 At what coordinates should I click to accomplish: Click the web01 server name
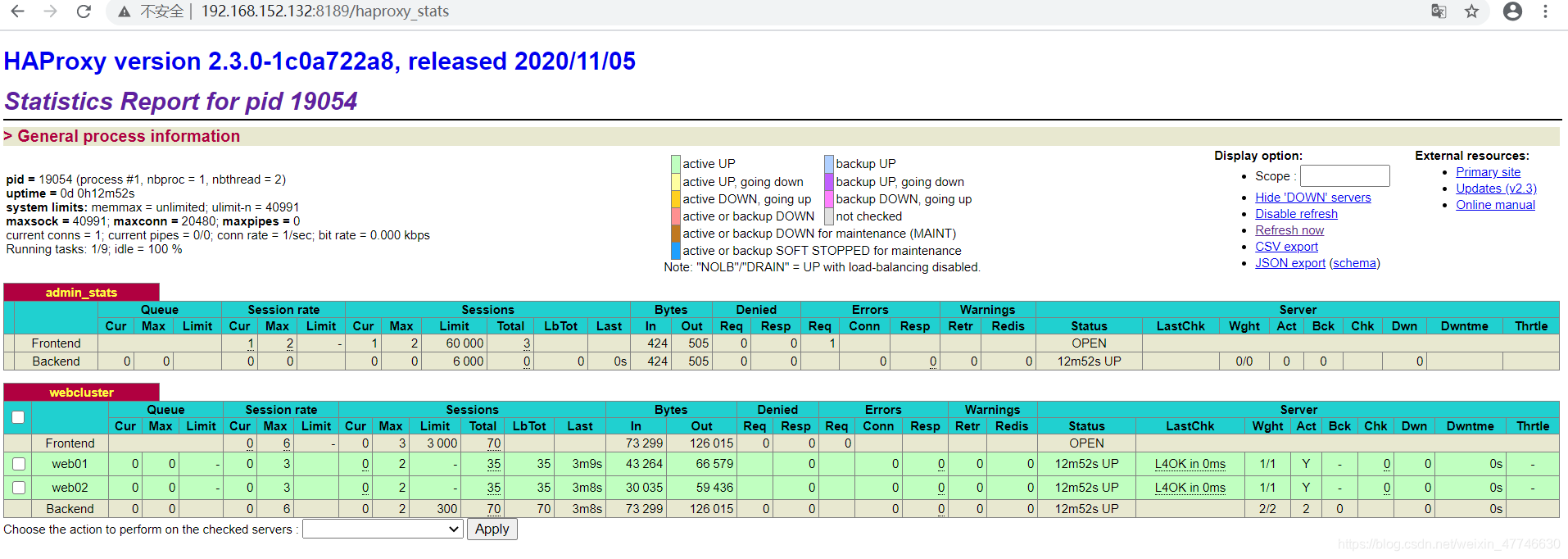[x=70, y=464]
